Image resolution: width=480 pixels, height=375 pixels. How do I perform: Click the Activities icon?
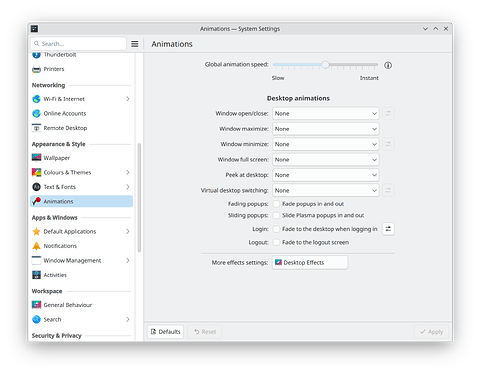[36, 275]
